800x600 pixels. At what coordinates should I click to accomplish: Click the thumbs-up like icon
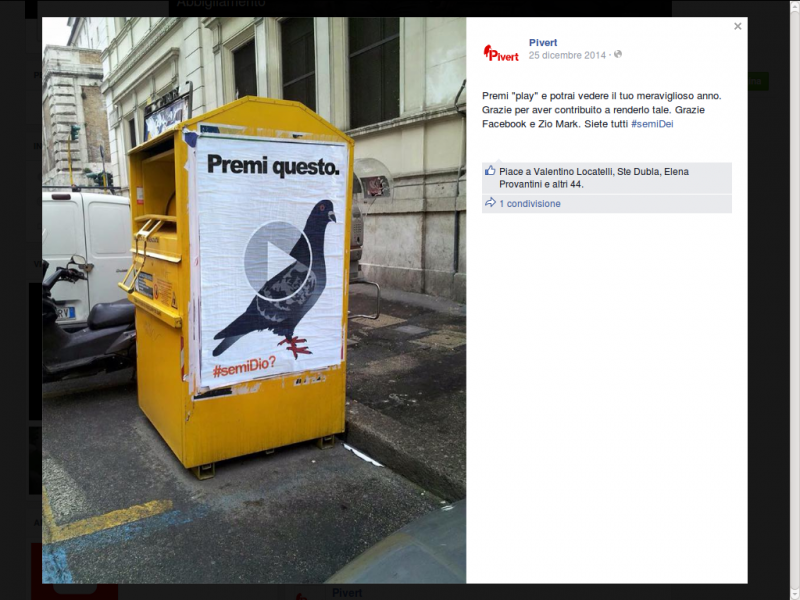[490, 171]
